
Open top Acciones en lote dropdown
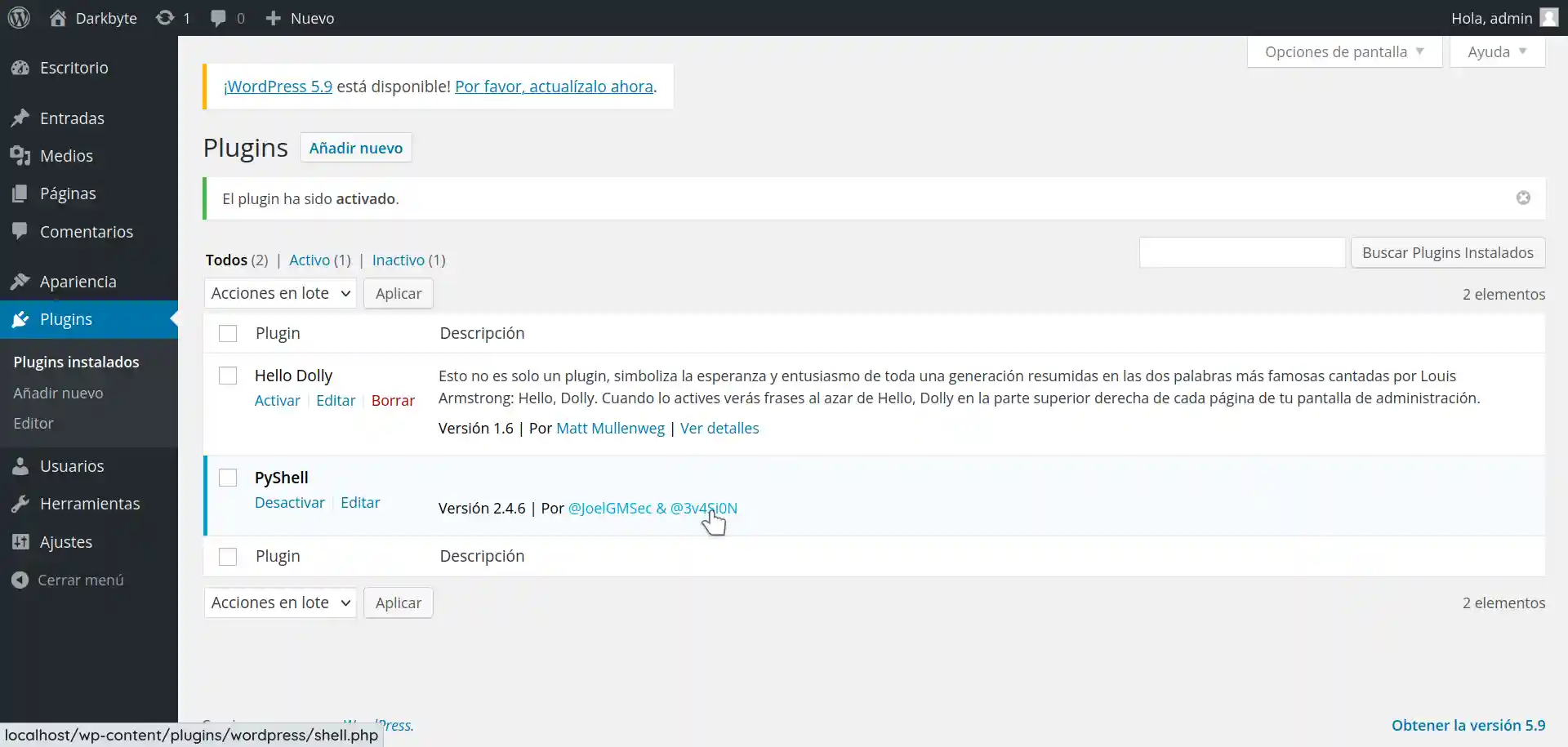pyautogui.click(x=280, y=293)
